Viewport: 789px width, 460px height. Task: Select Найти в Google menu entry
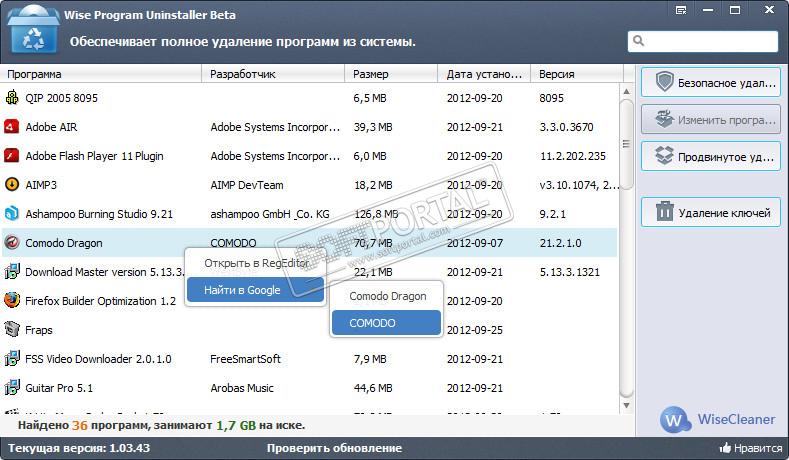[x=255, y=290]
